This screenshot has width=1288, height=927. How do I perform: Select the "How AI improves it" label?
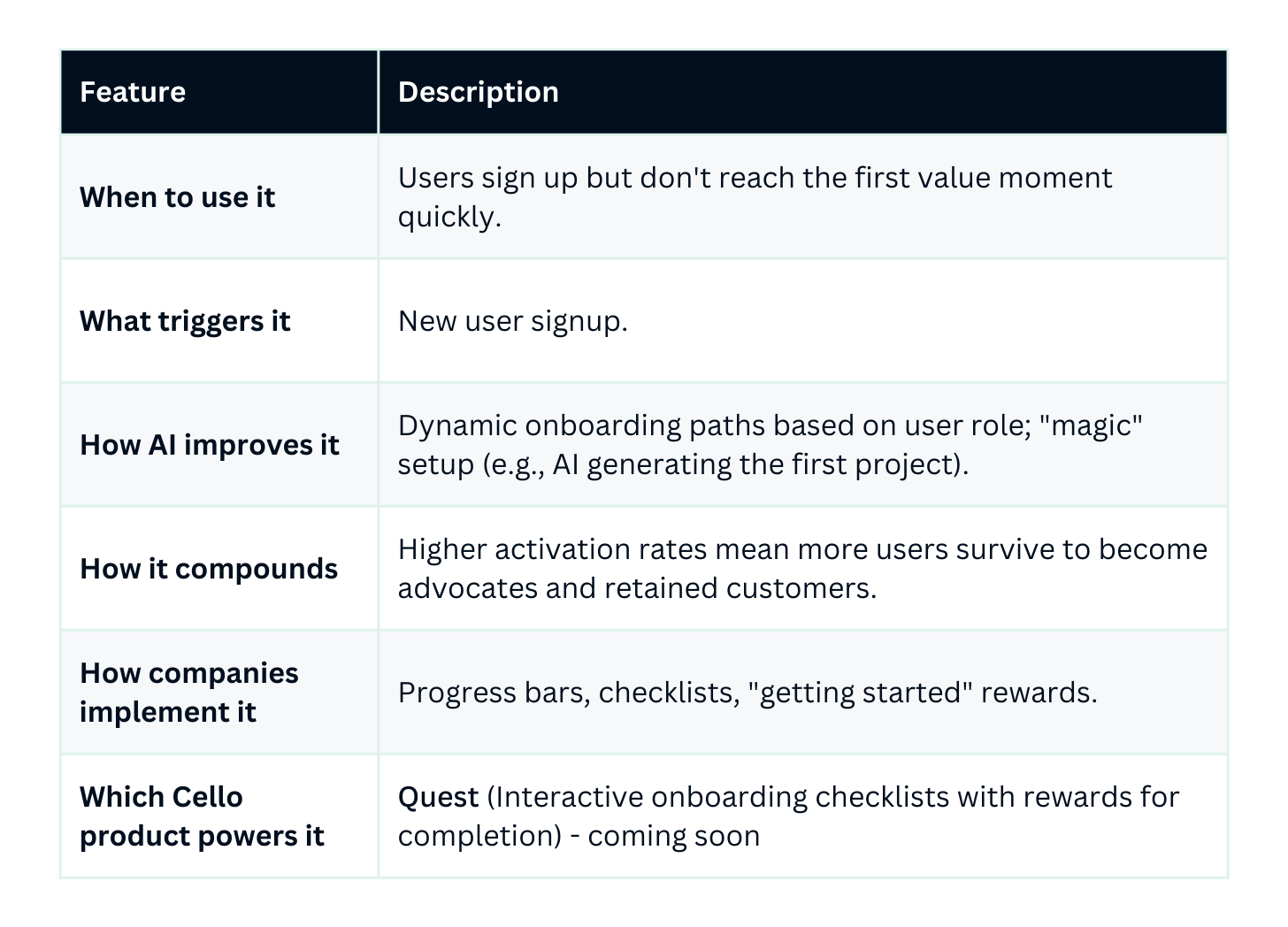point(209,445)
